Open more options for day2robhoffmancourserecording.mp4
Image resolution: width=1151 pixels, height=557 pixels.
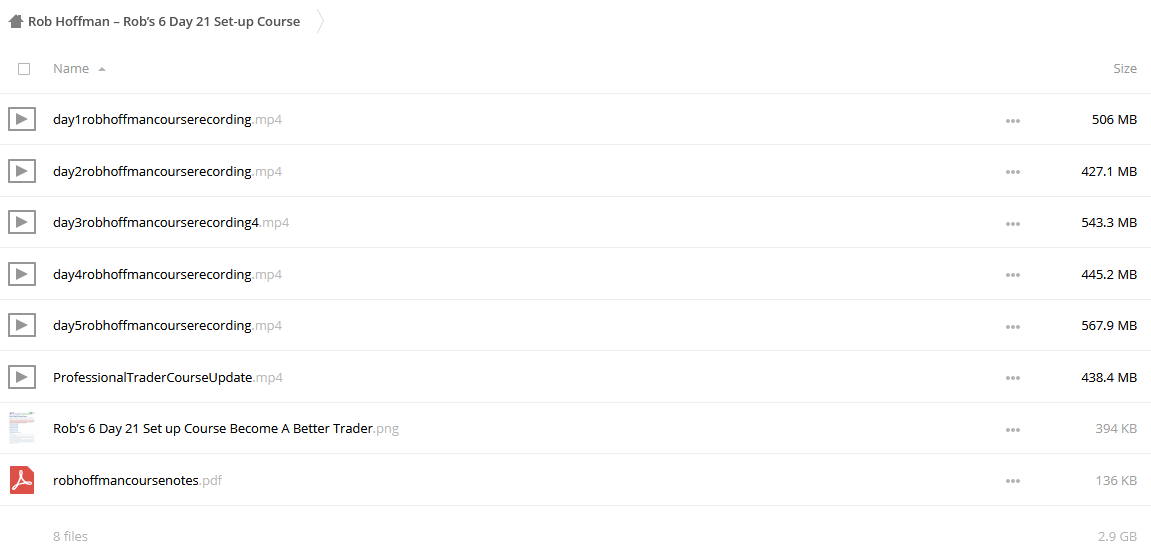click(1013, 172)
